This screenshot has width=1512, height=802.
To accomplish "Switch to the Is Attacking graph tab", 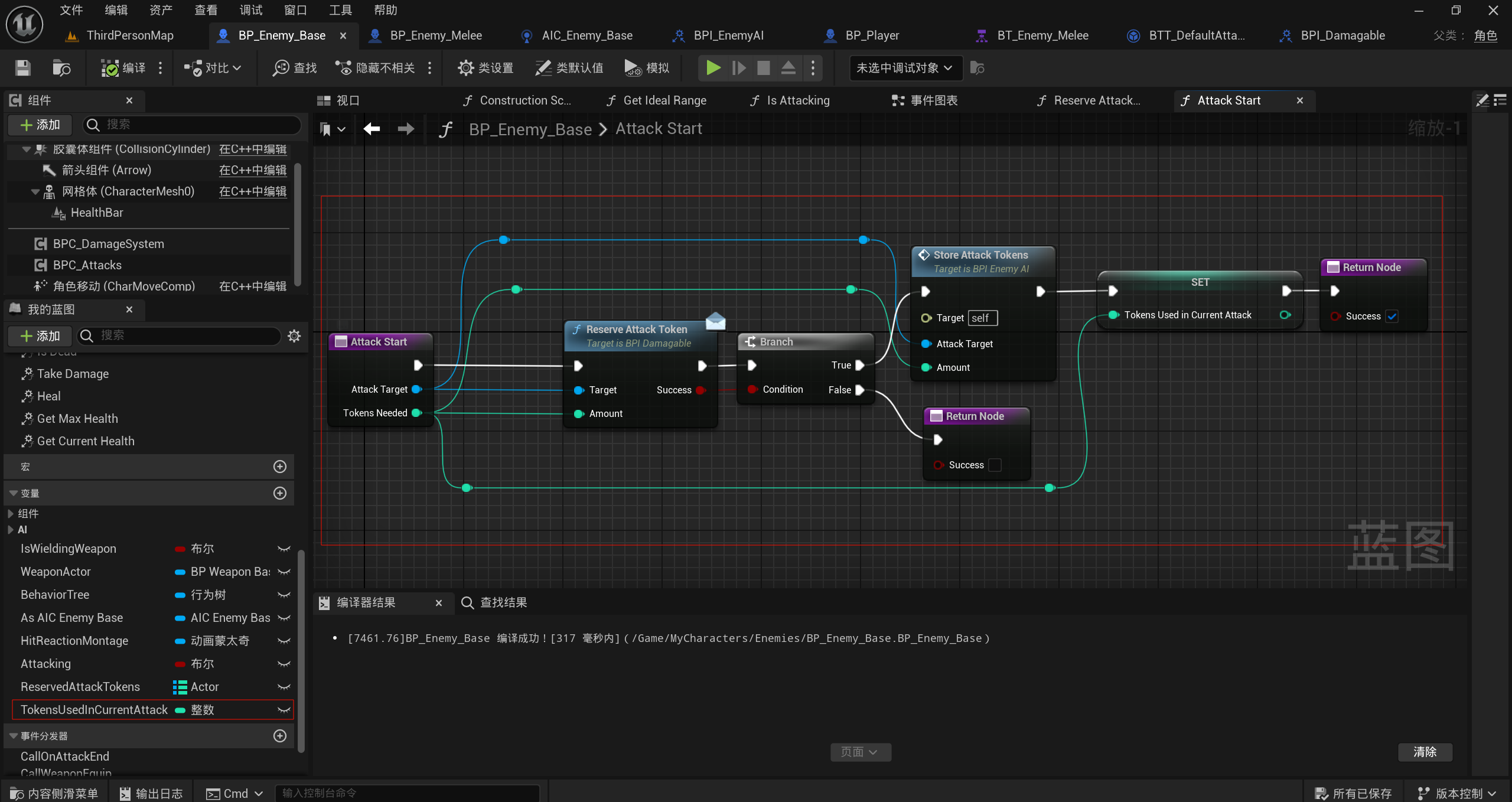I will 797,100.
